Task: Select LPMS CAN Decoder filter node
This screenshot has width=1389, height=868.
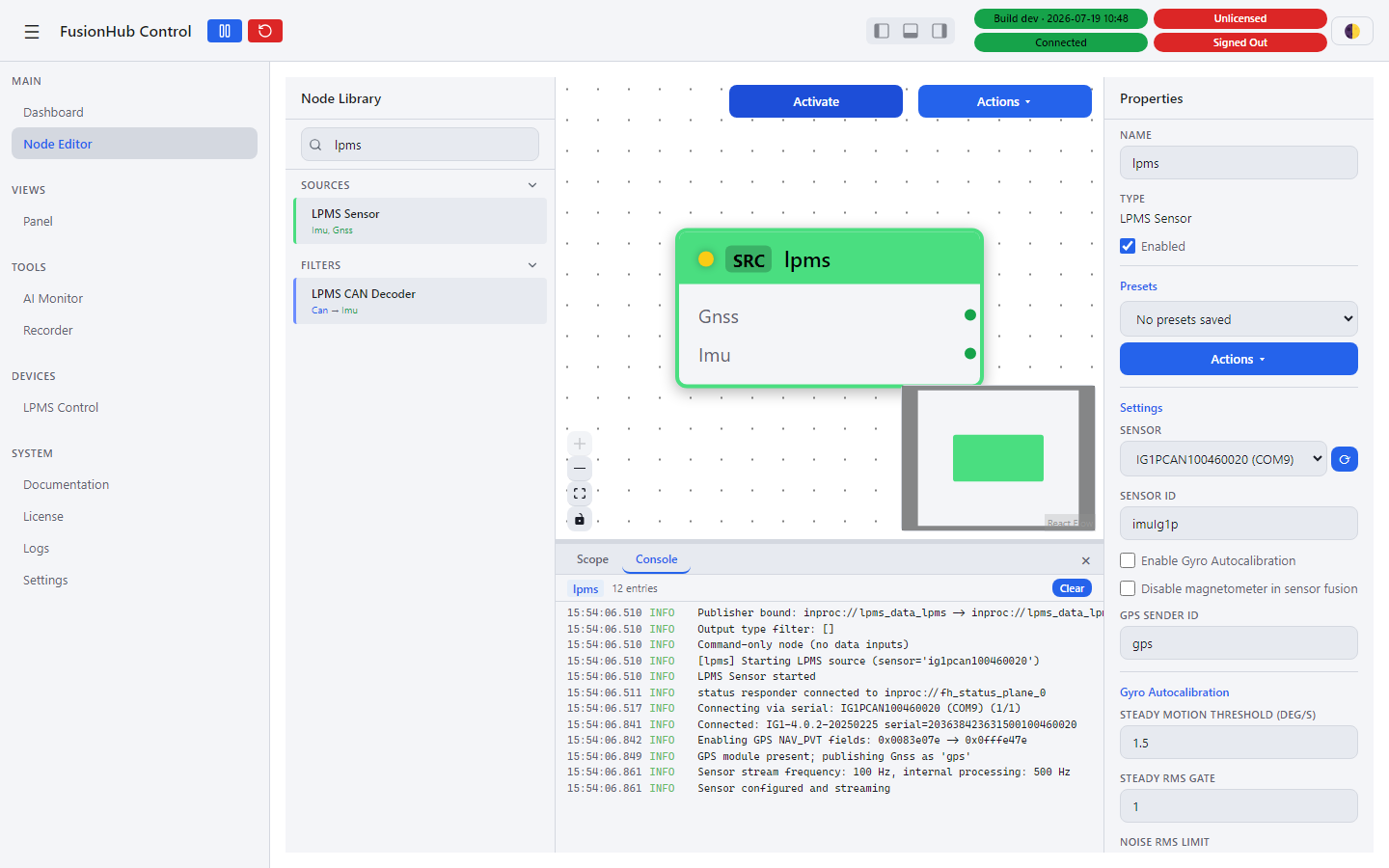Action: point(421,301)
